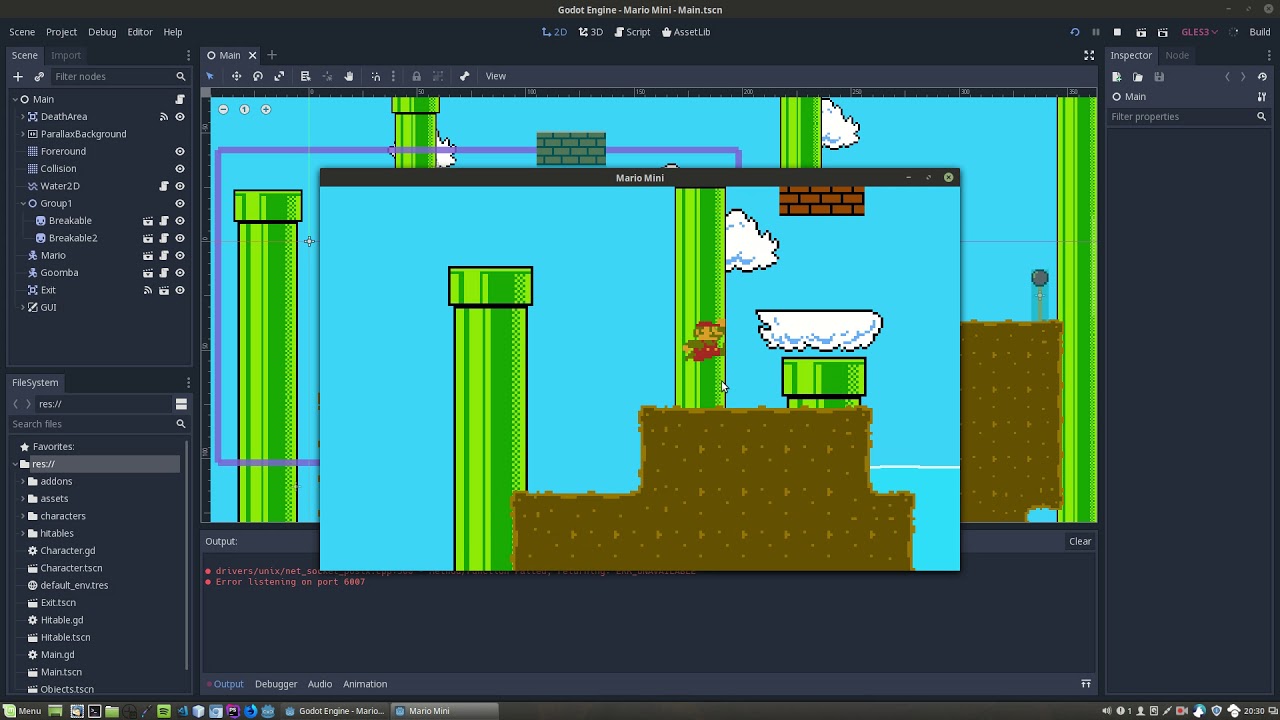Open Breakable2 node's scene in editor icon
Viewport: 1280px width, 720px height.
148,238
